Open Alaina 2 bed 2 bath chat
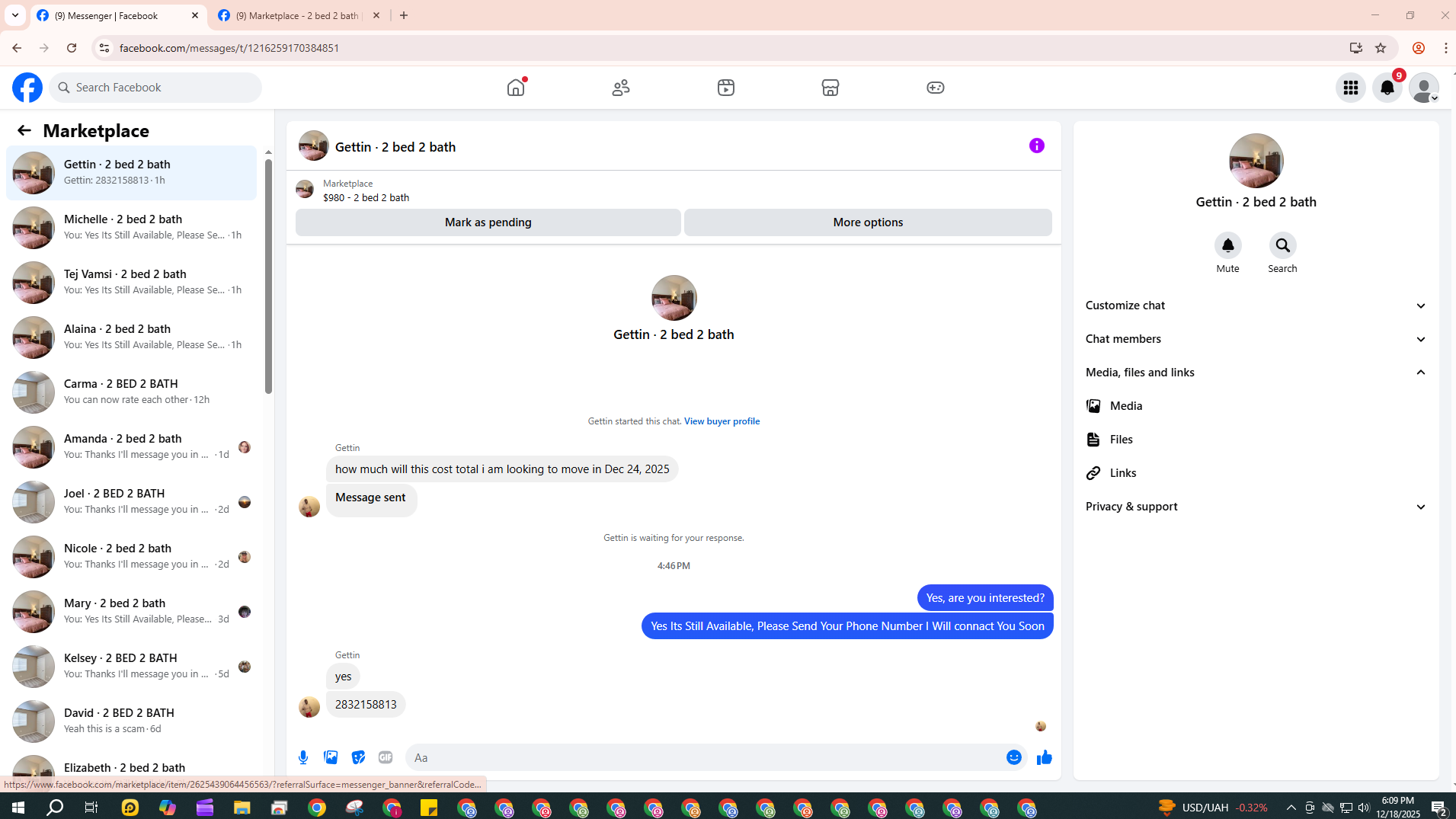The height and width of the screenshot is (819, 1456). click(131, 338)
